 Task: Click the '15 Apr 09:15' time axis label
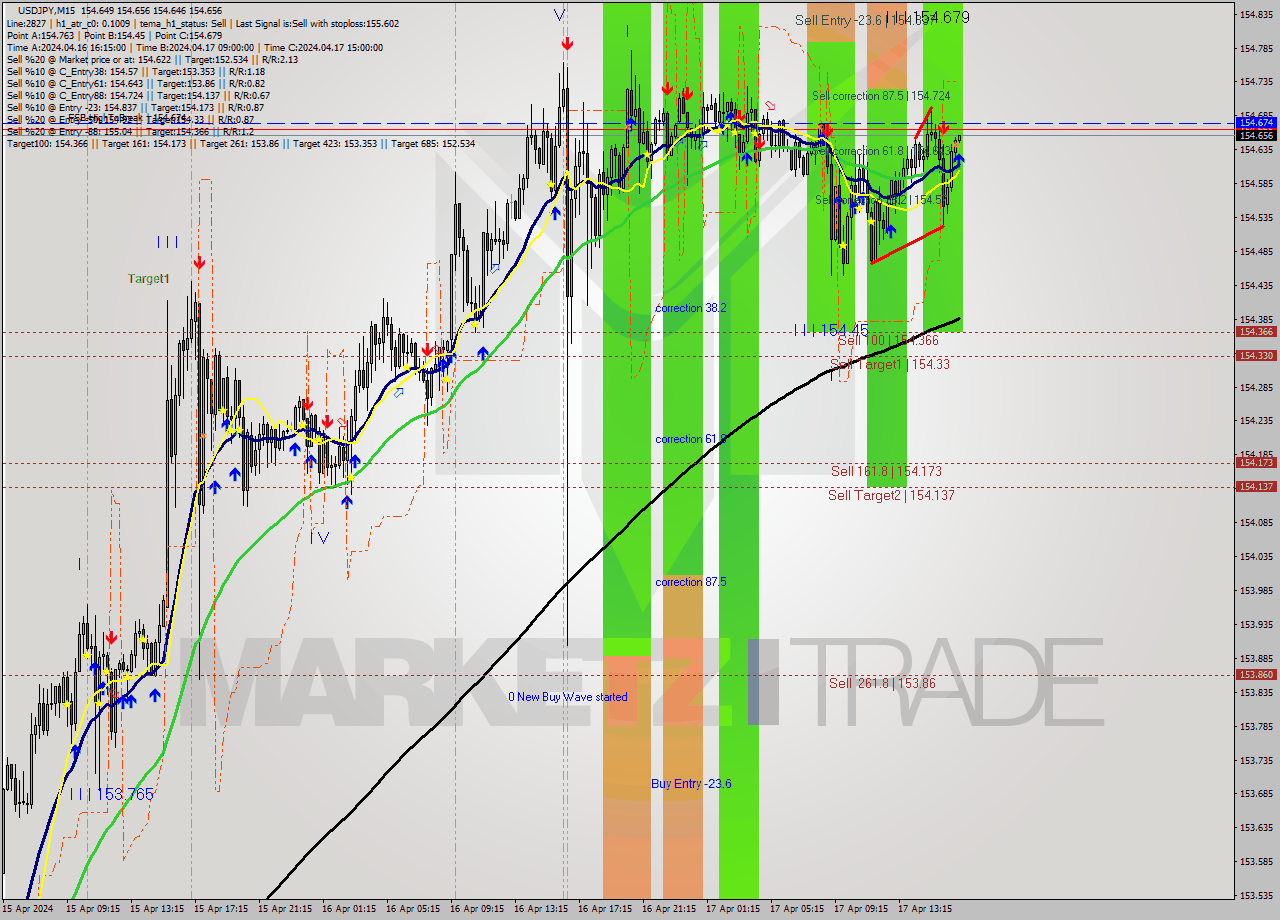[x=95, y=909]
